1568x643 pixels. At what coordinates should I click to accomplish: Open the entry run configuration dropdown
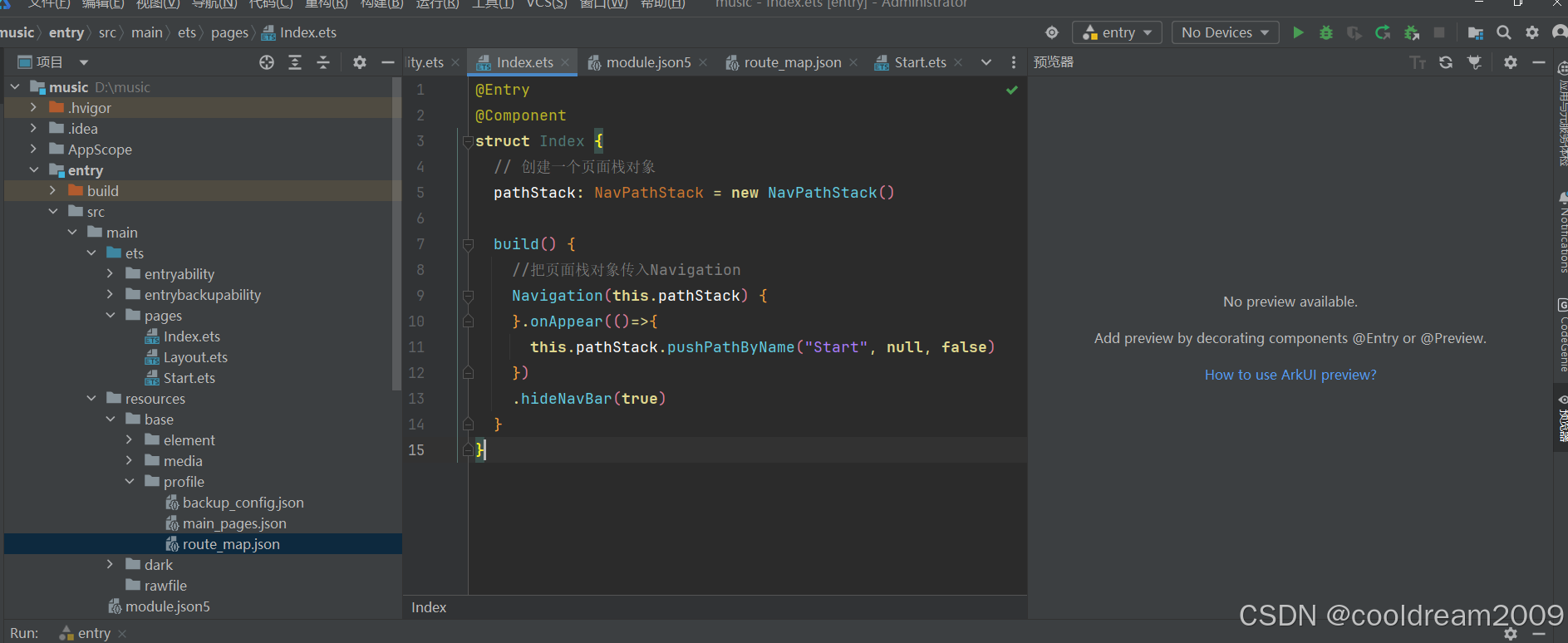[x=1117, y=32]
